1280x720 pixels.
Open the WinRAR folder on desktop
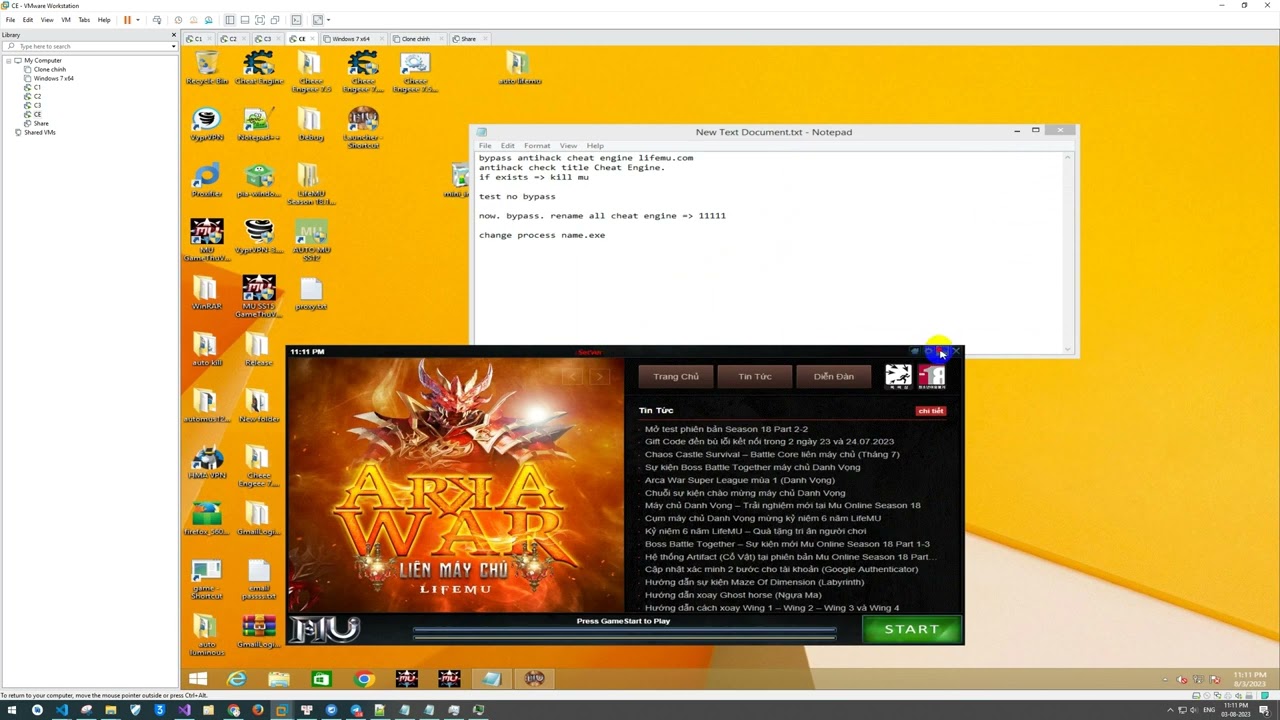[x=207, y=293]
